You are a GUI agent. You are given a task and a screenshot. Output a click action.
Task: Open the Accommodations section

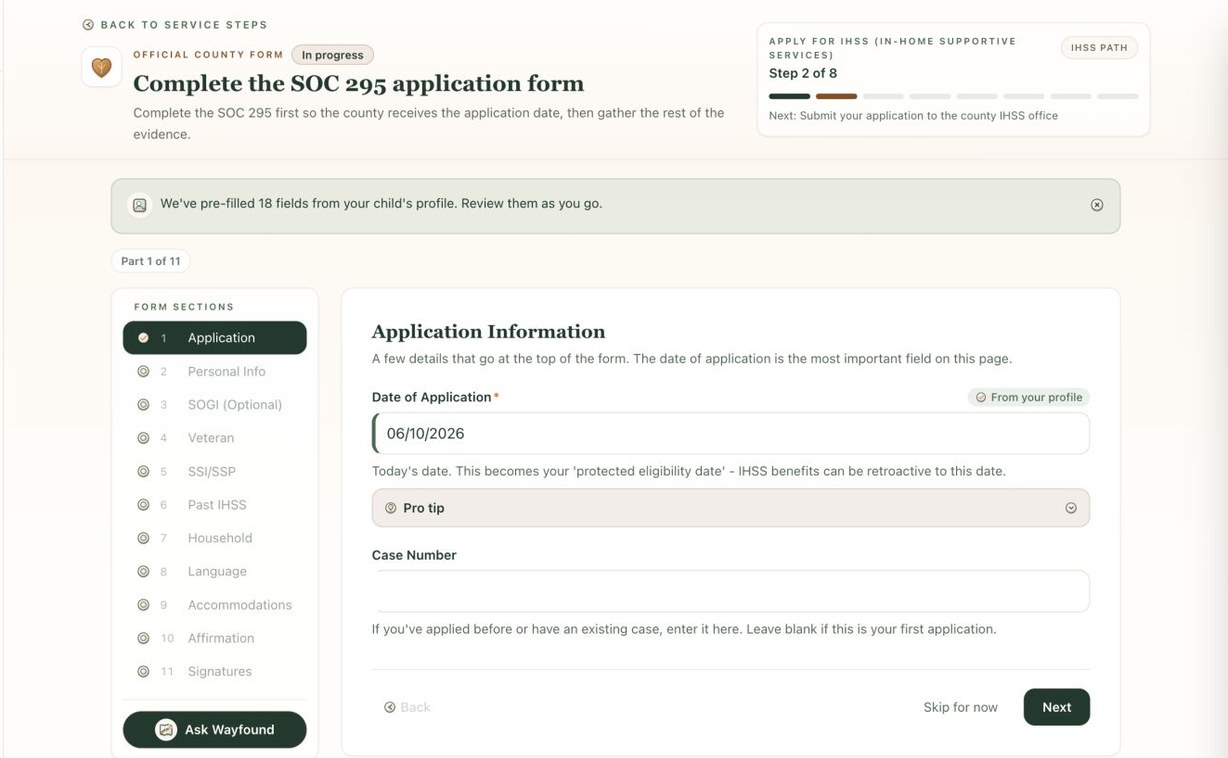215,605
